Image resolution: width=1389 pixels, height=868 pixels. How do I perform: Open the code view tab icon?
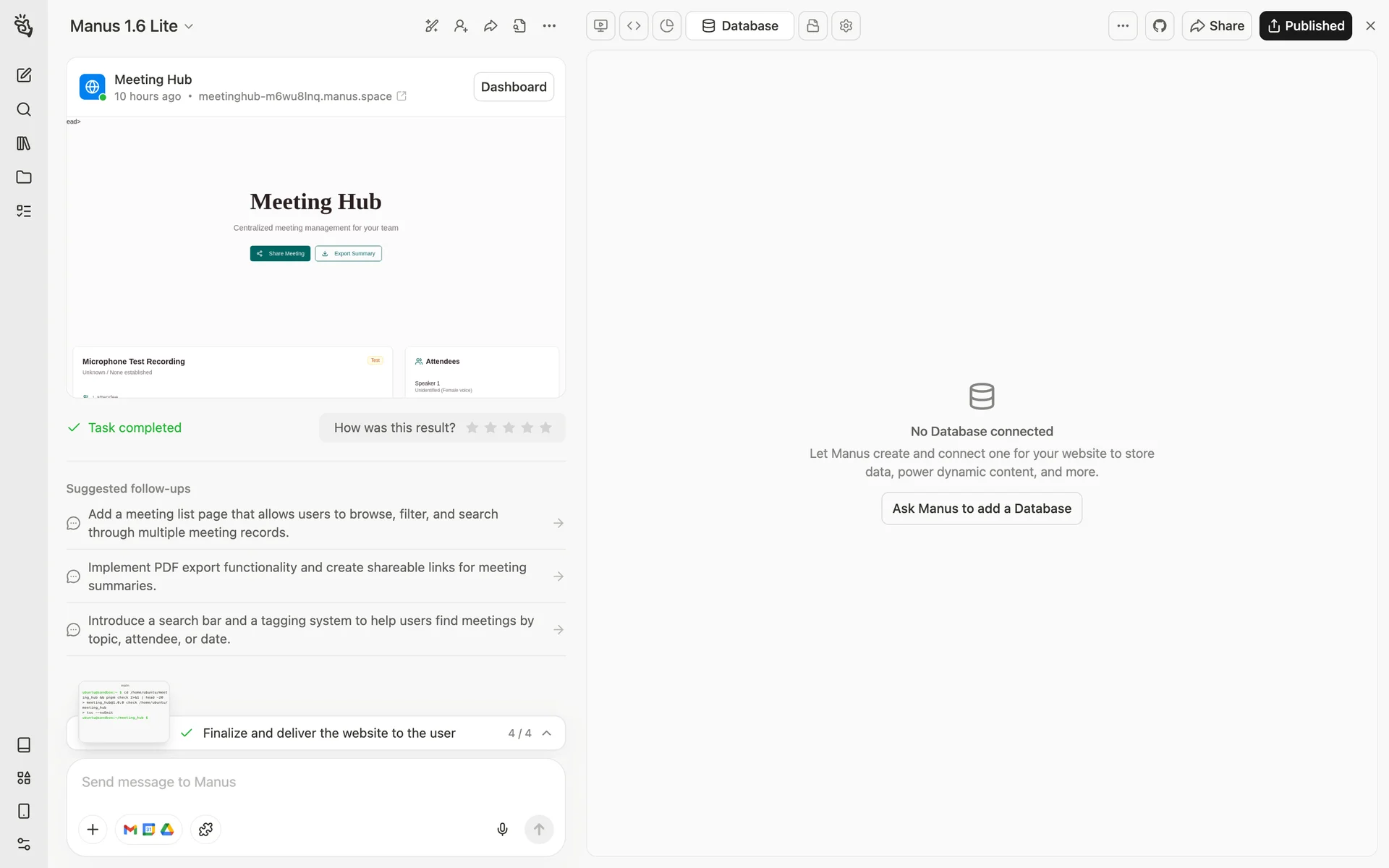point(634,26)
